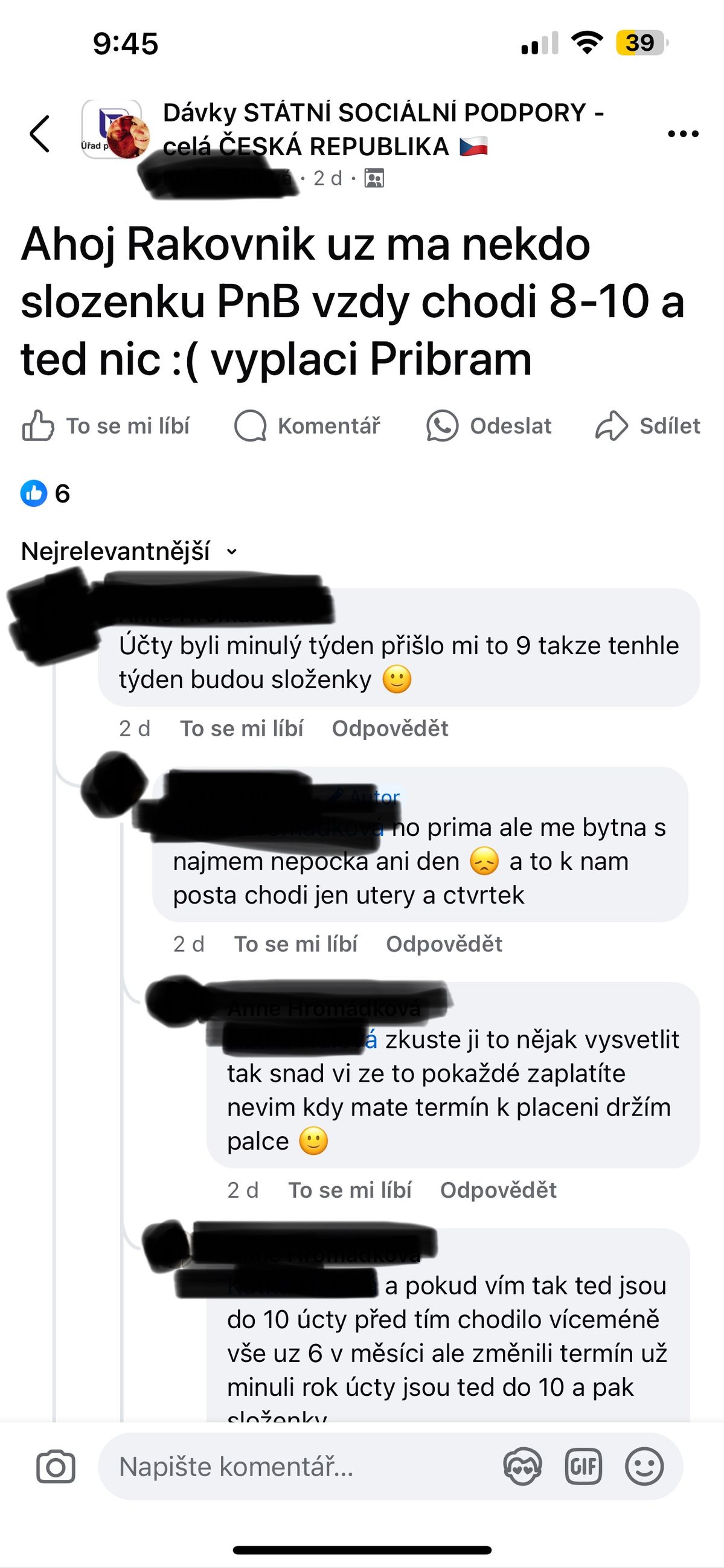724x1568 pixels.
Task: Reply to the comment about posta chodi utery
Action: point(444,943)
